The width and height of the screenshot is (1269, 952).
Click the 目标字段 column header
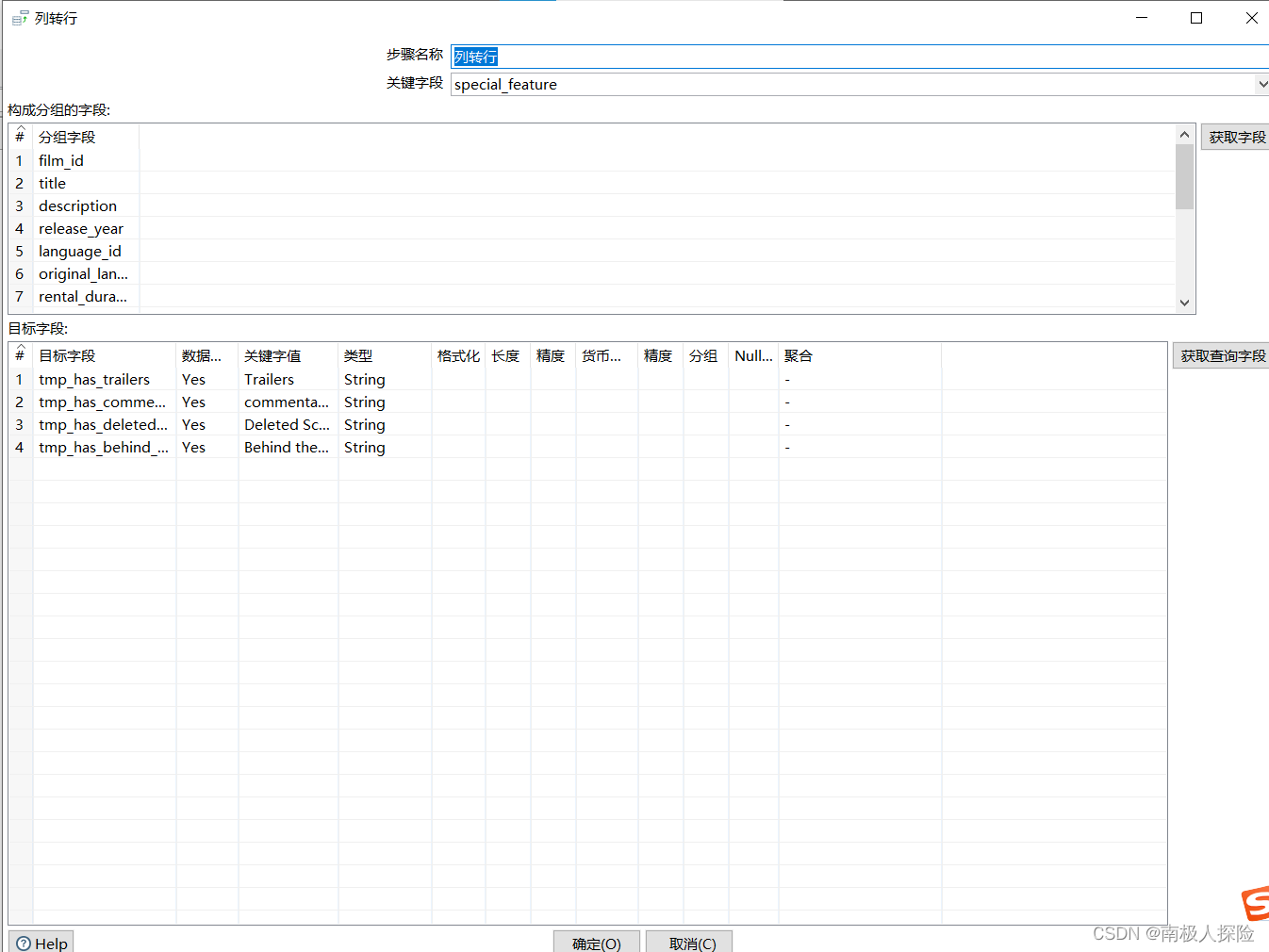coord(104,356)
